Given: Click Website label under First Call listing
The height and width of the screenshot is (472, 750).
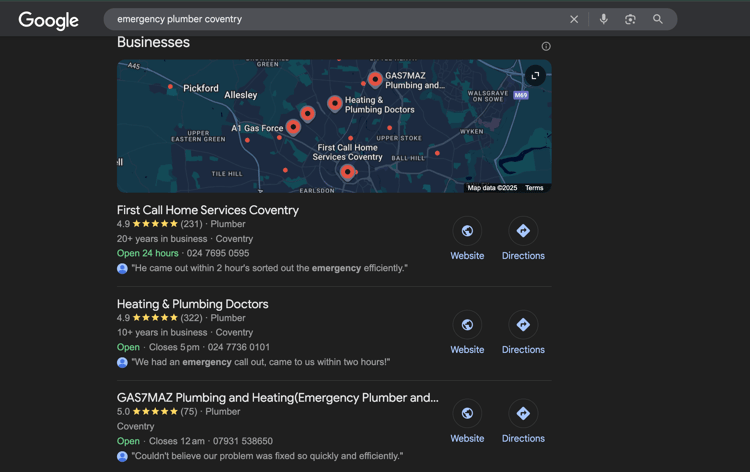Looking at the screenshot, I should tap(467, 256).
